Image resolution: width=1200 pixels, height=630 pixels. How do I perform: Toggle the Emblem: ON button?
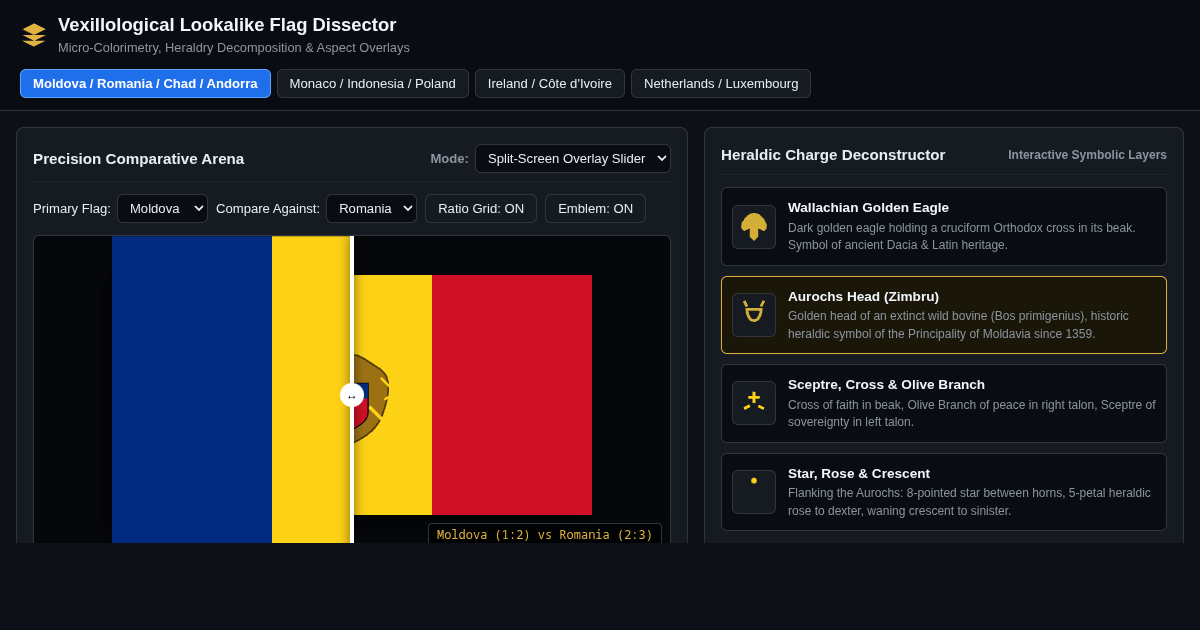[x=595, y=208]
